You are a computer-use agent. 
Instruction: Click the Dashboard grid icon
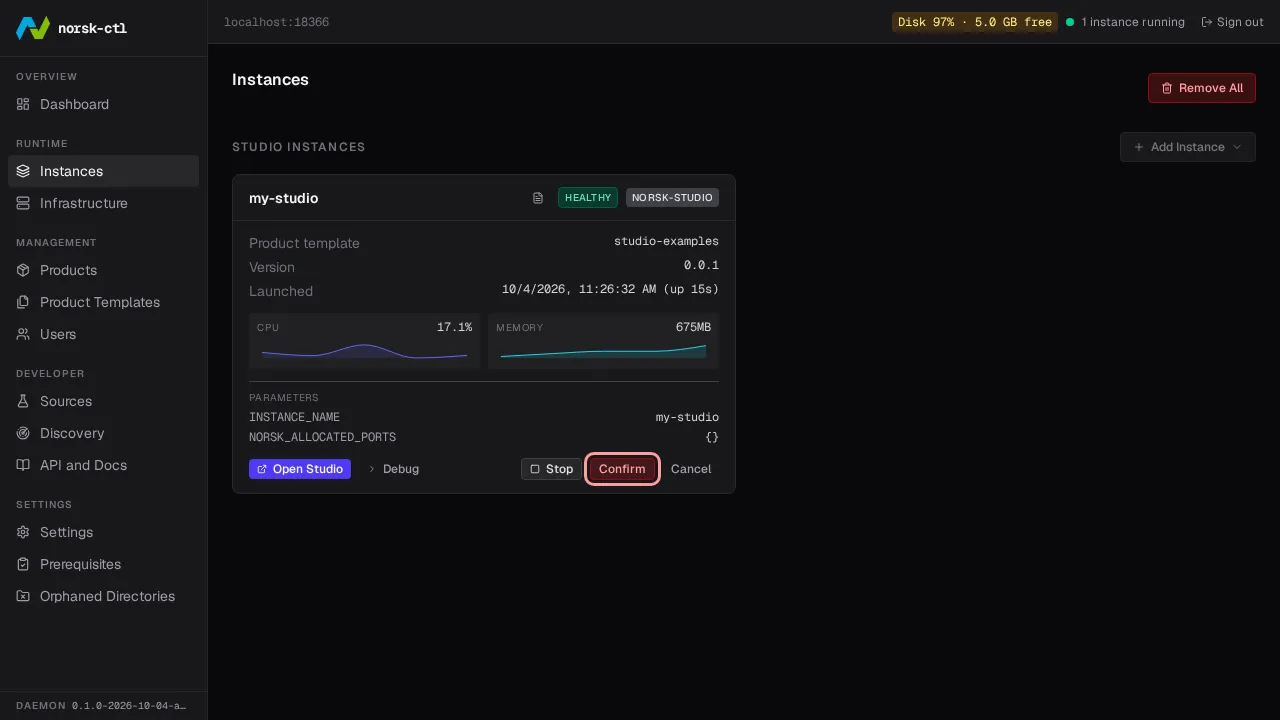[23, 104]
